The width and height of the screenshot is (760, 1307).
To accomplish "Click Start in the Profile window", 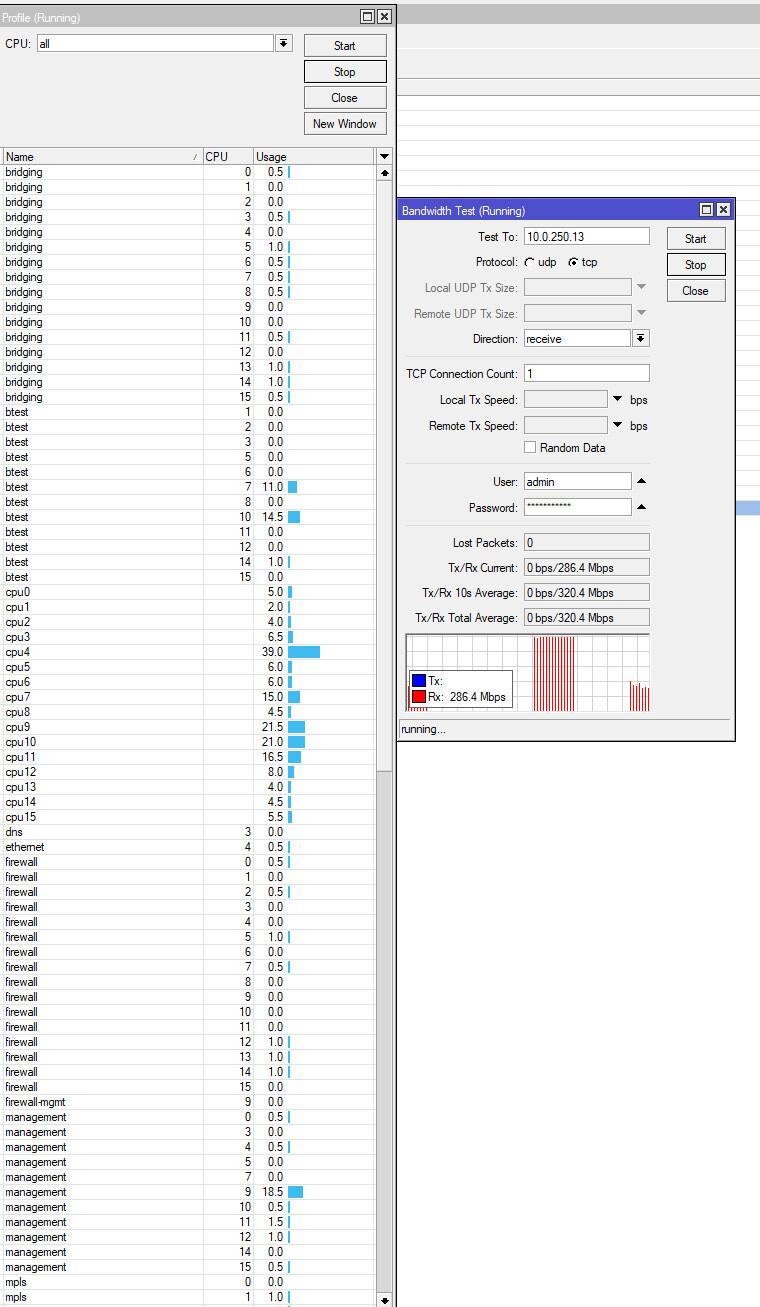I will [x=345, y=46].
